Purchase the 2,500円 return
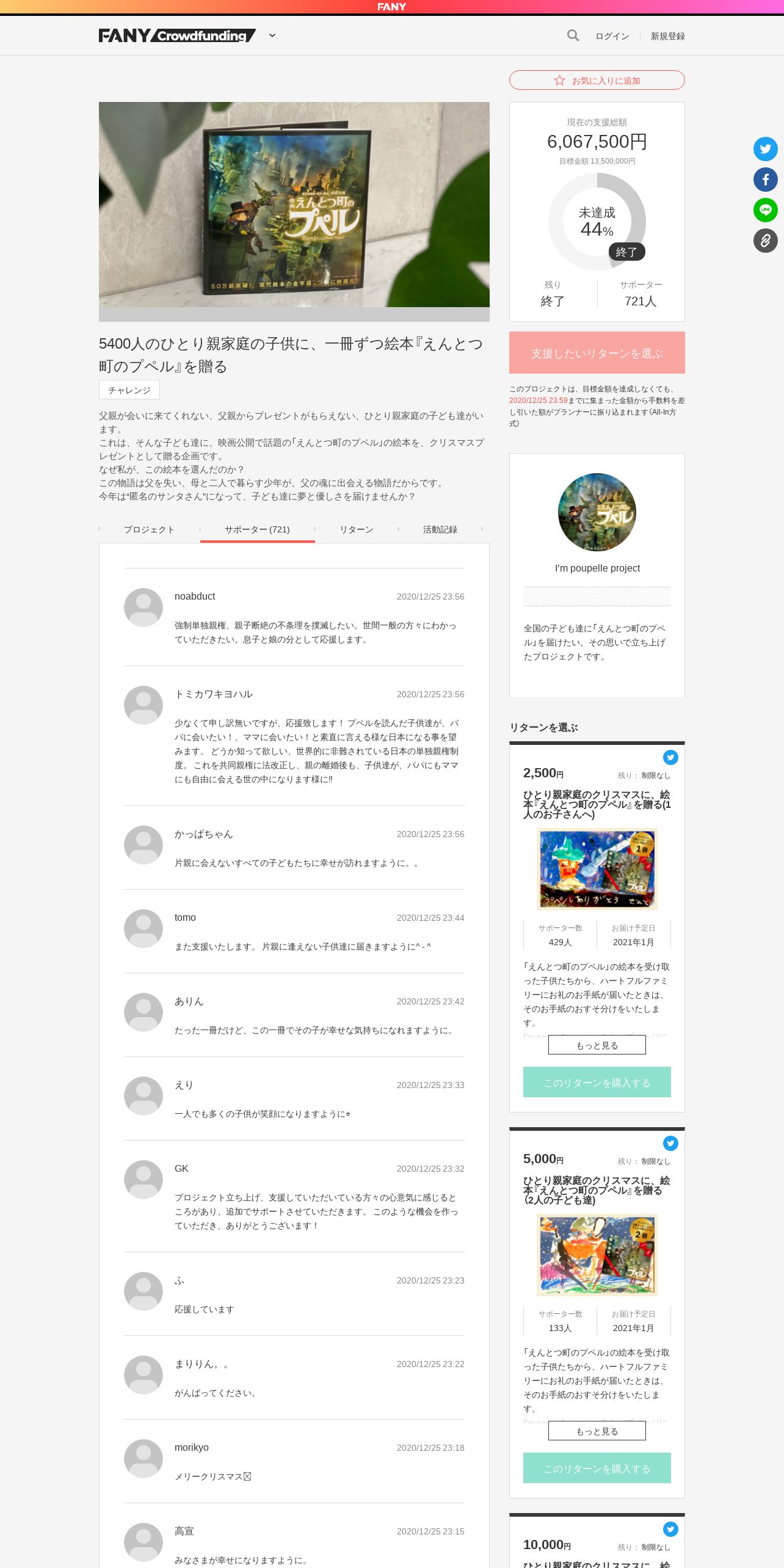This screenshot has width=784, height=1568. click(597, 1082)
